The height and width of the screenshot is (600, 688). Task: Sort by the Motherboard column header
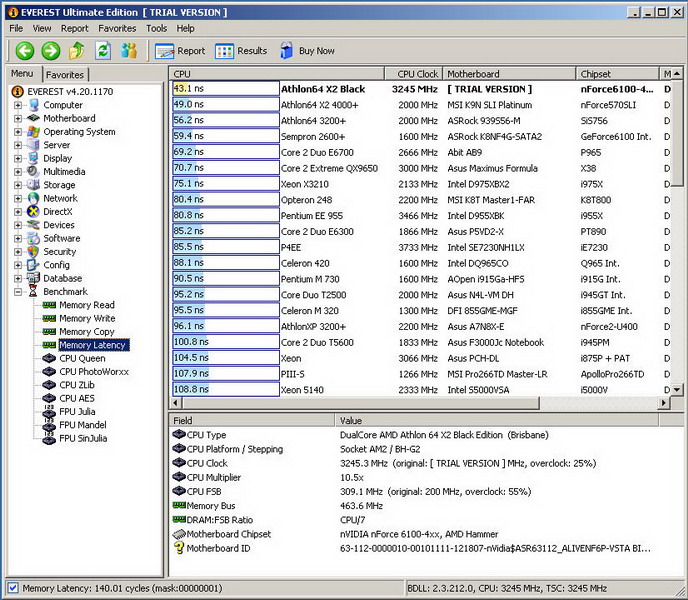click(509, 74)
